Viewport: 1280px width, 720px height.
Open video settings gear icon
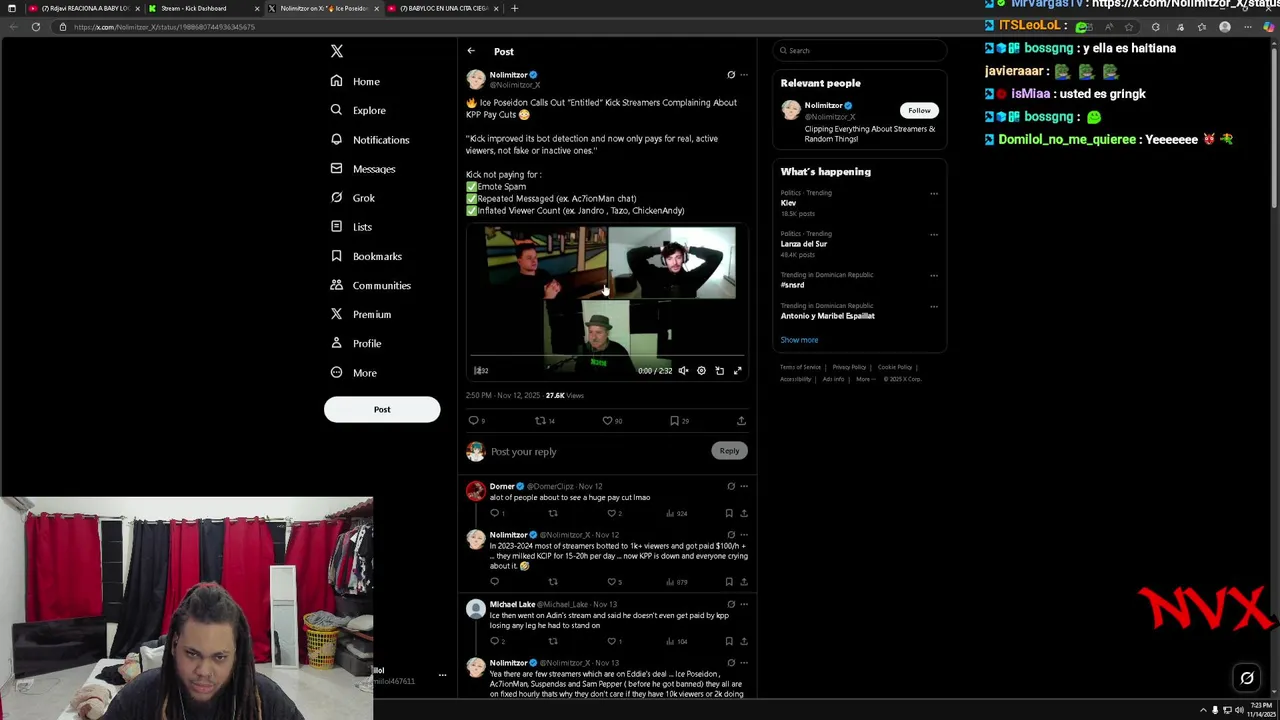coord(701,371)
